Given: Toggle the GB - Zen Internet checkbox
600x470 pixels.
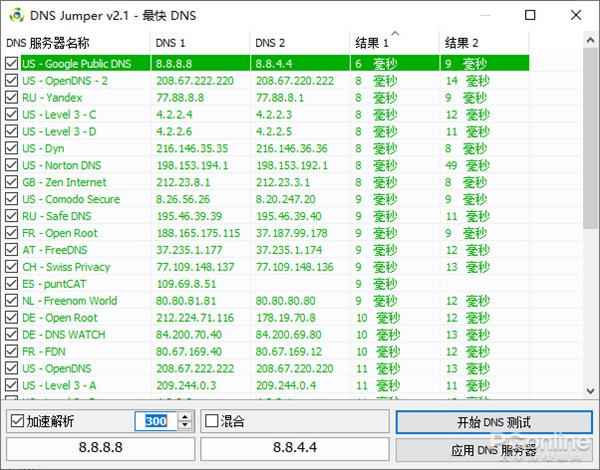Looking at the screenshot, I should (11, 182).
